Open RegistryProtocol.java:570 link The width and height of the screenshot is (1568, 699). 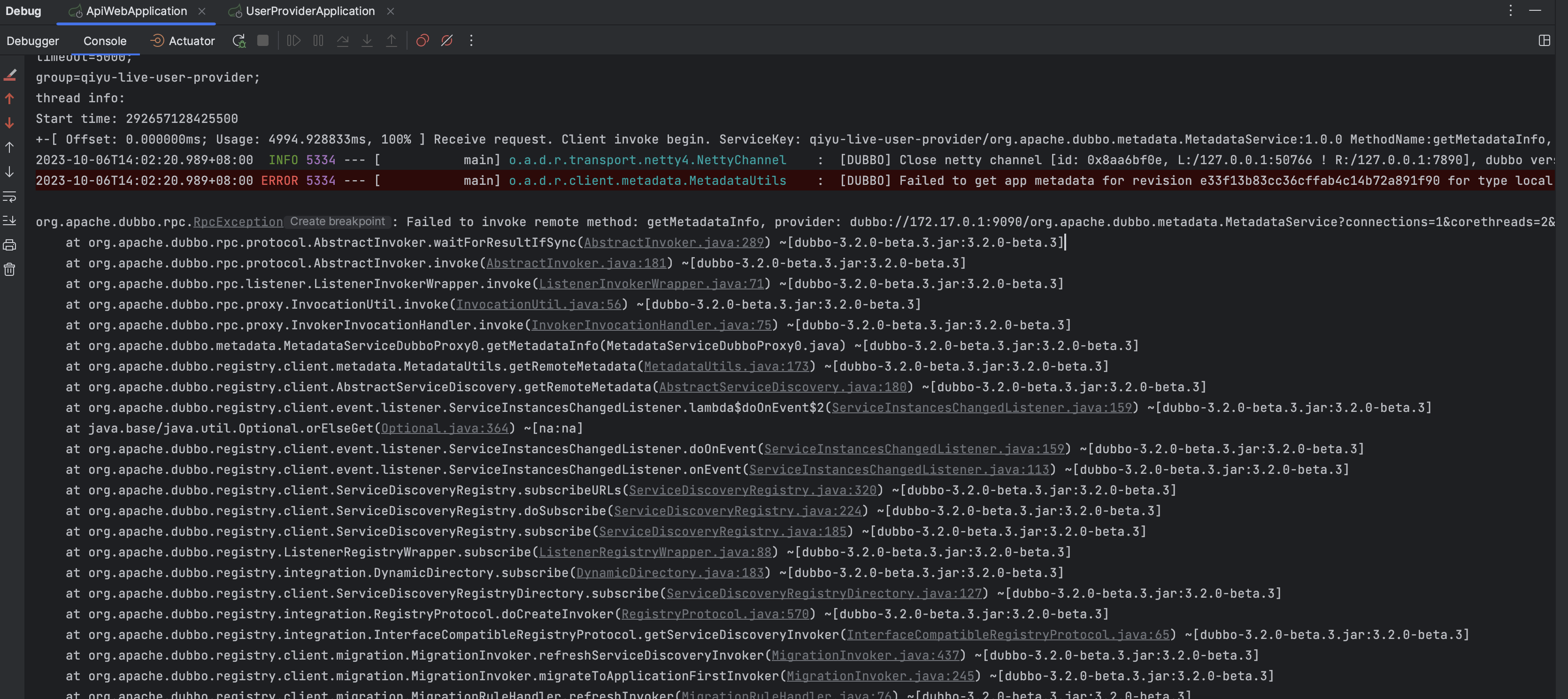[x=715, y=615]
